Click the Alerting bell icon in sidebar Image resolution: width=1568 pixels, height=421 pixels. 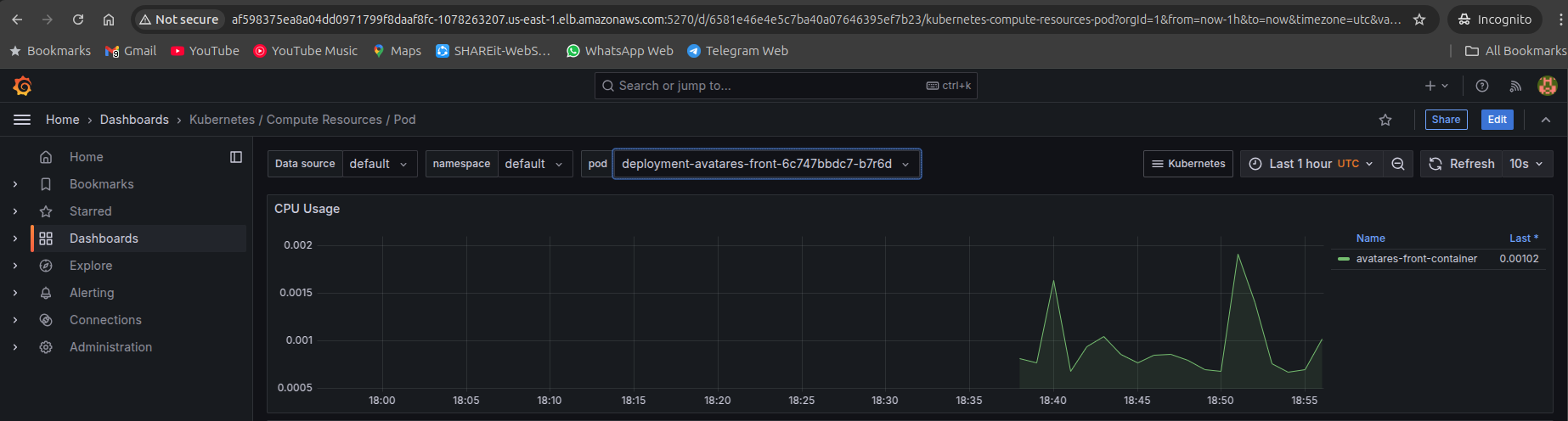[x=46, y=293]
